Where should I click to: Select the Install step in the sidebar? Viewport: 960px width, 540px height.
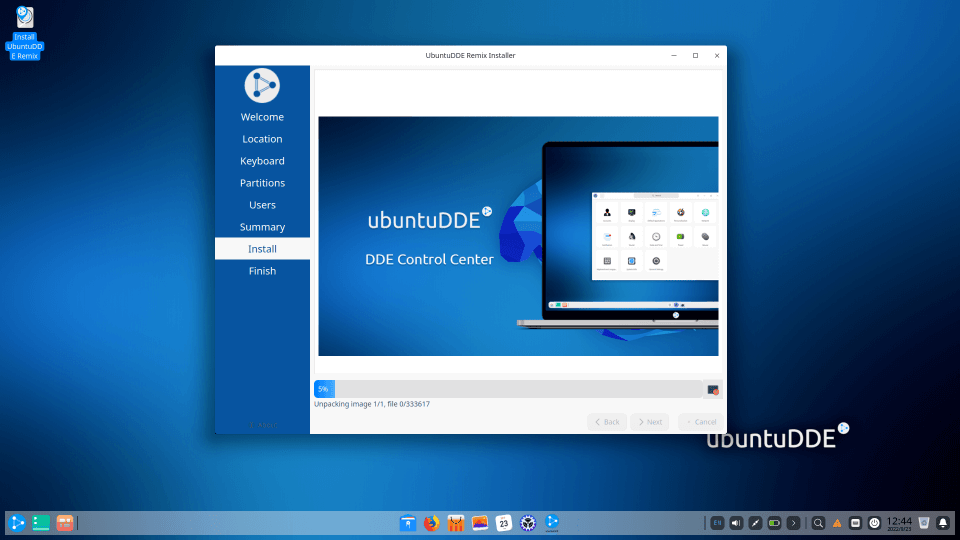click(262, 249)
